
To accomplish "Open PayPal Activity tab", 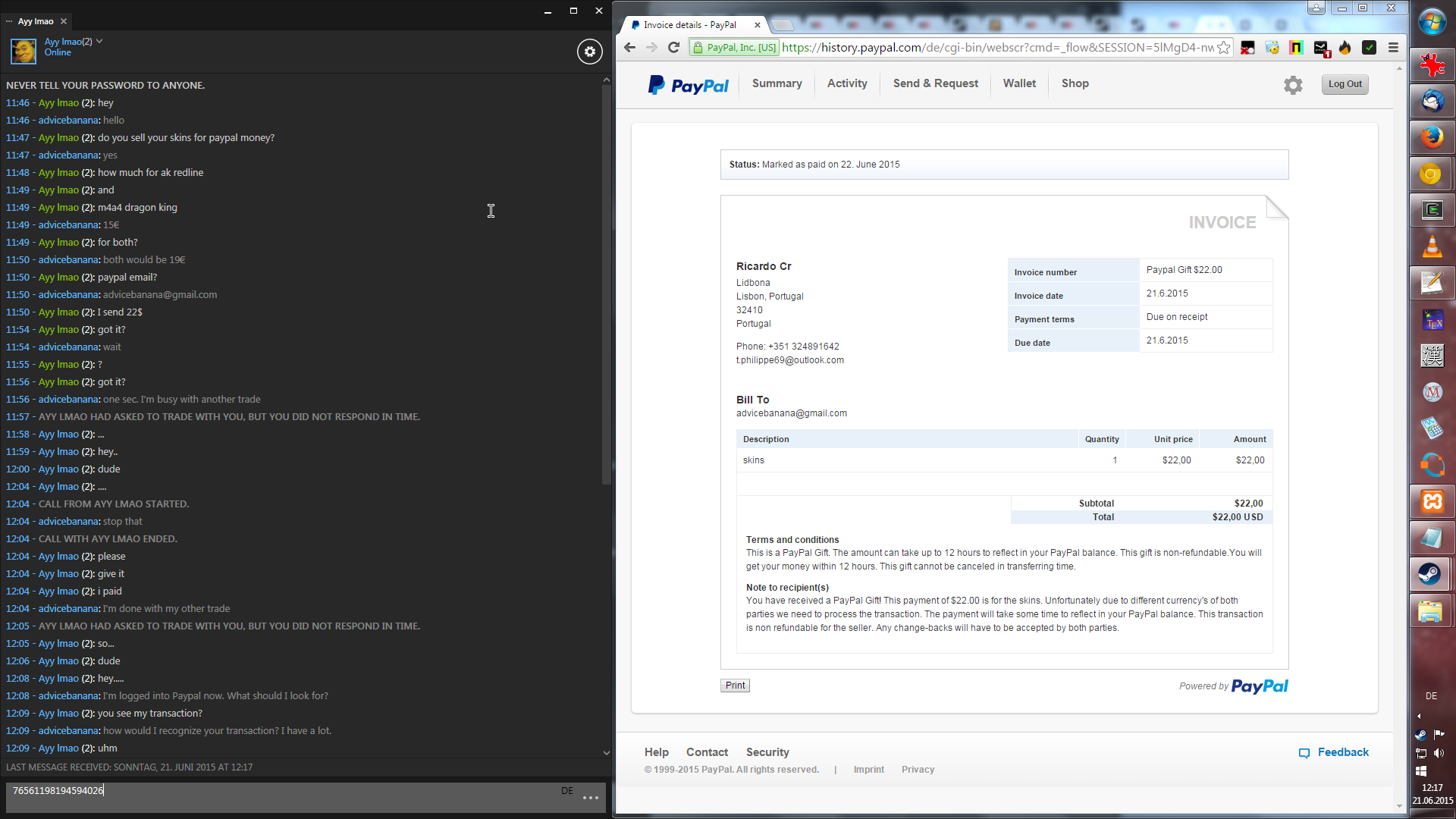I will (x=847, y=83).
